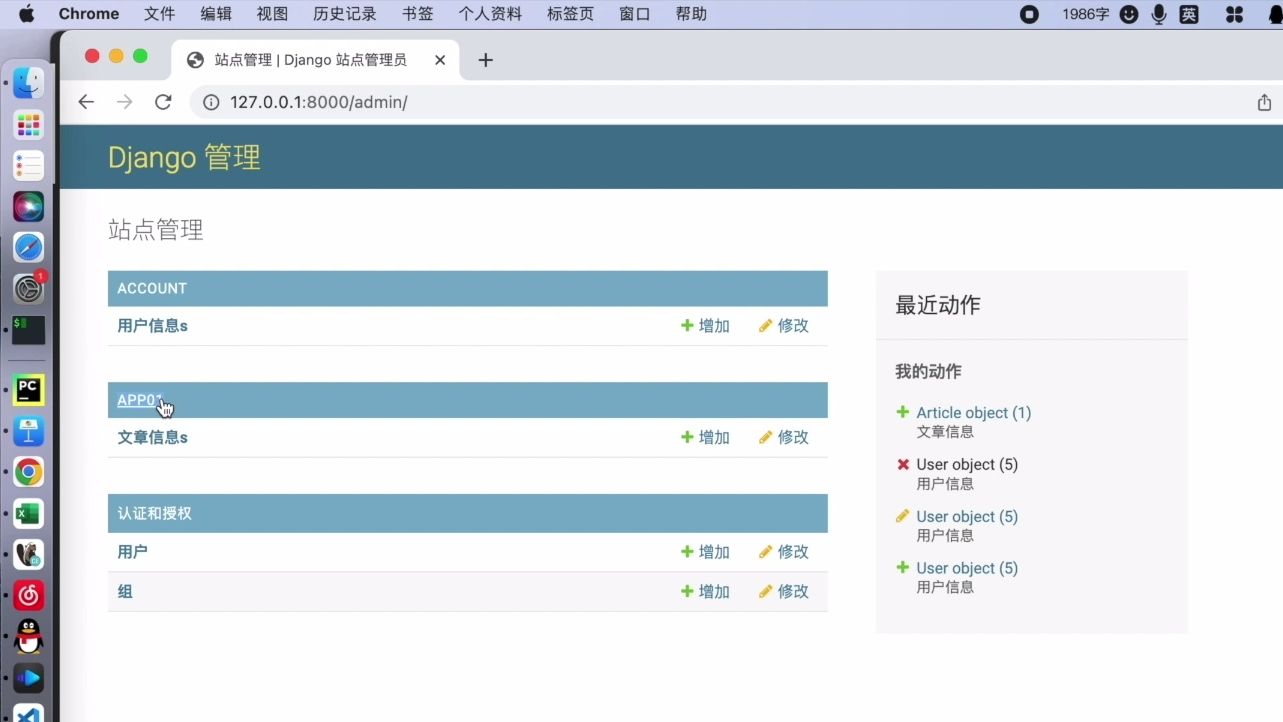Image resolution: width=1283 pixels, height=722 pixels.
Task: Open a new tab with the plus button
Action: [485, 60]
